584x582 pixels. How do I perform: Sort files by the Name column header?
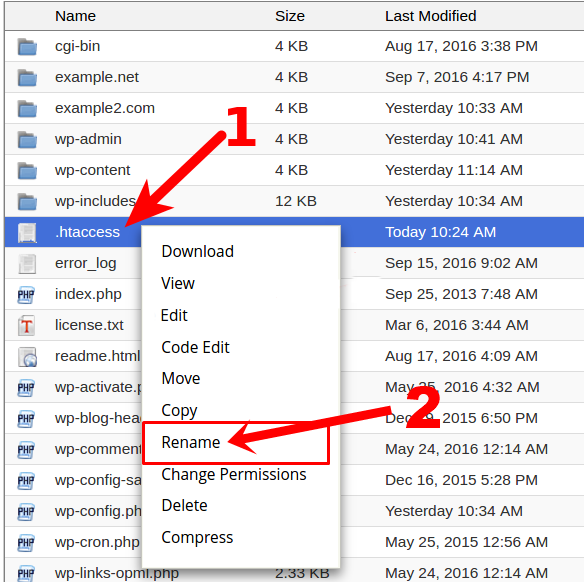(x=75, y=16)
